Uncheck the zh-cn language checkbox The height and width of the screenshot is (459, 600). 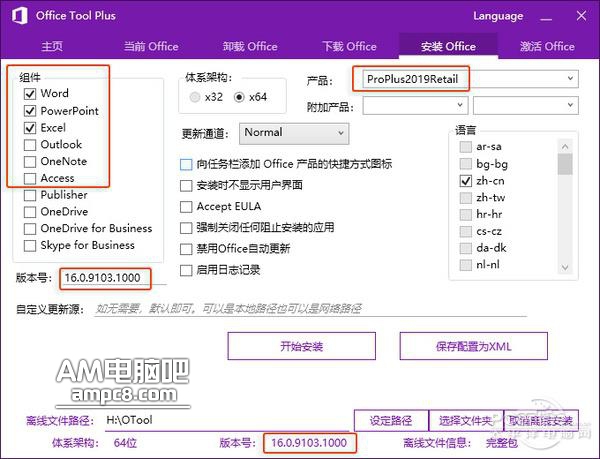[x=465, y=181]
